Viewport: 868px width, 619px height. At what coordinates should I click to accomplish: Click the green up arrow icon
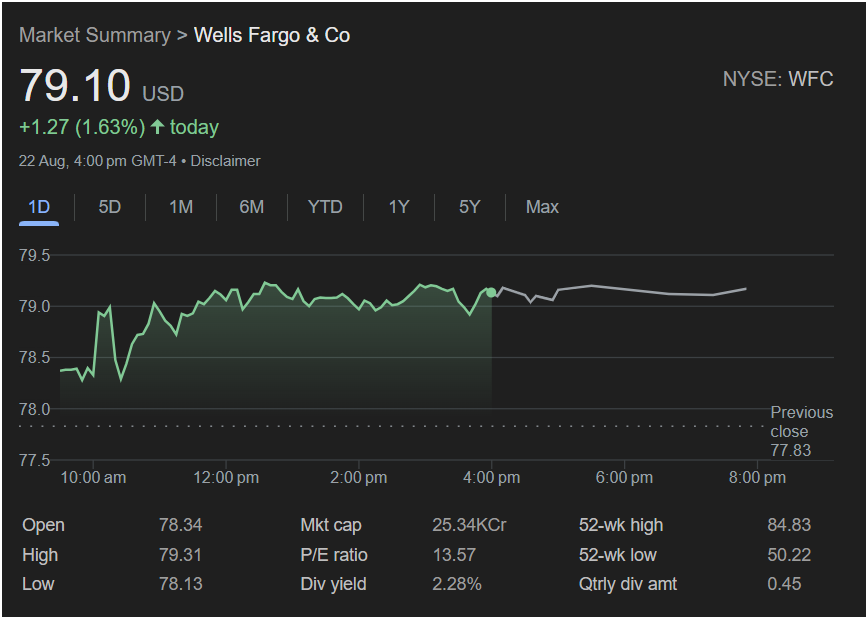pyautogui.click(x=157, y=127)
